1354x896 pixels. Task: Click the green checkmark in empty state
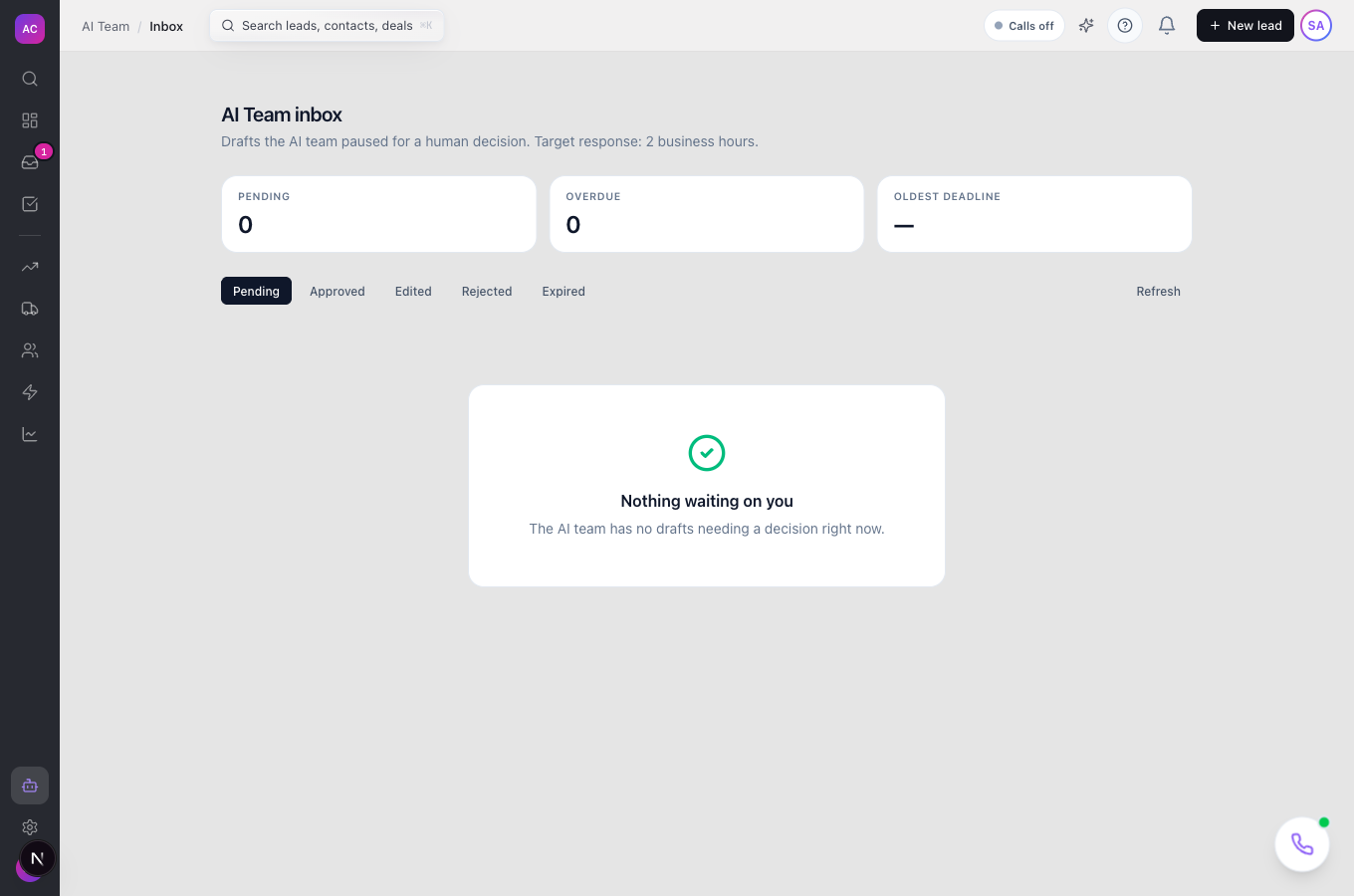[x=707, y=453]
